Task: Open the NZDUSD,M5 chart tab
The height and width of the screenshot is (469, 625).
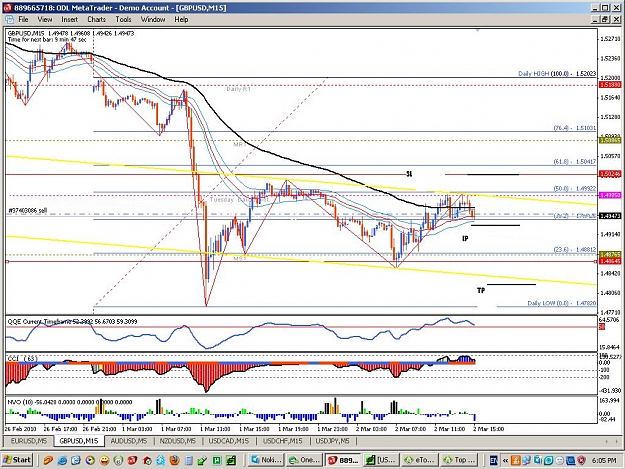Action: (178, 441)
